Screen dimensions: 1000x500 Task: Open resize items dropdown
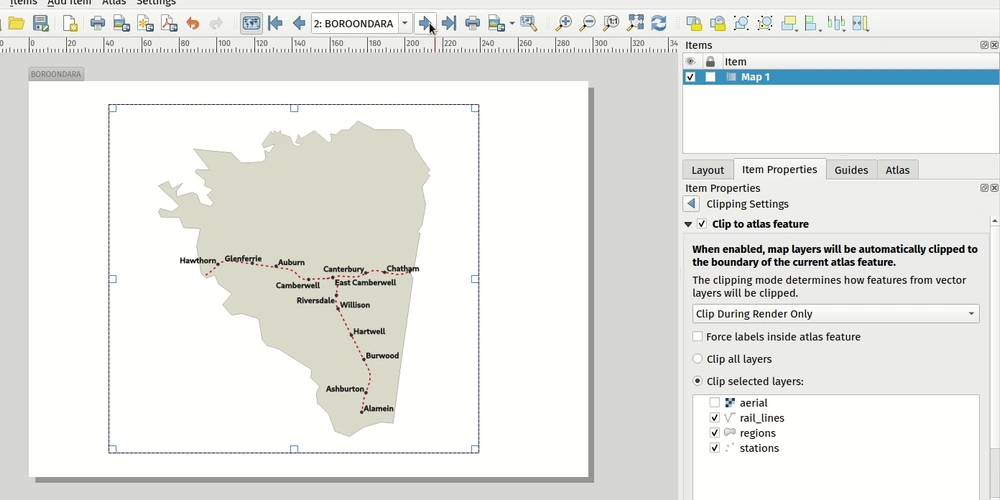[860, 24]
